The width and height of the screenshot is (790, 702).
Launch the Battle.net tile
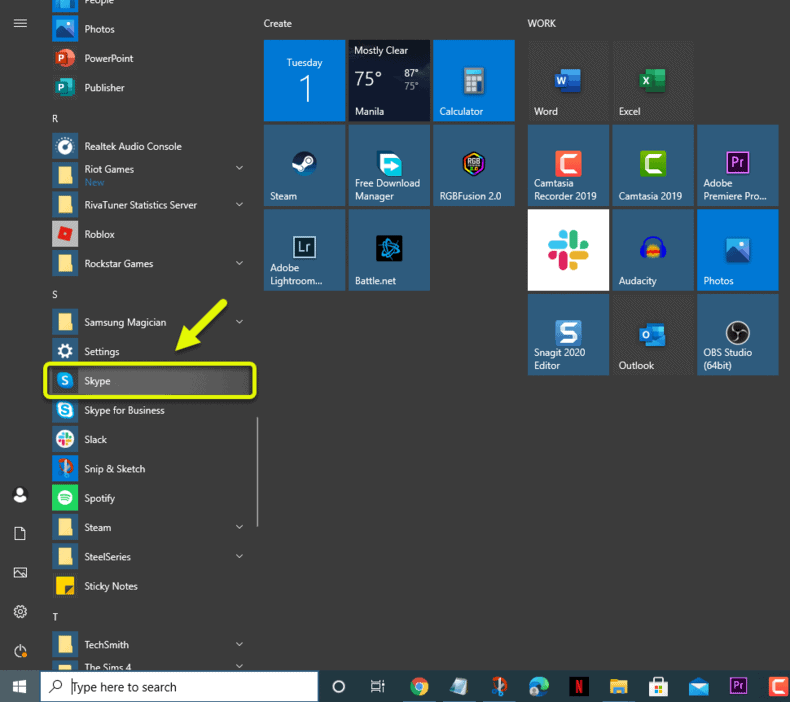[389, 250]
